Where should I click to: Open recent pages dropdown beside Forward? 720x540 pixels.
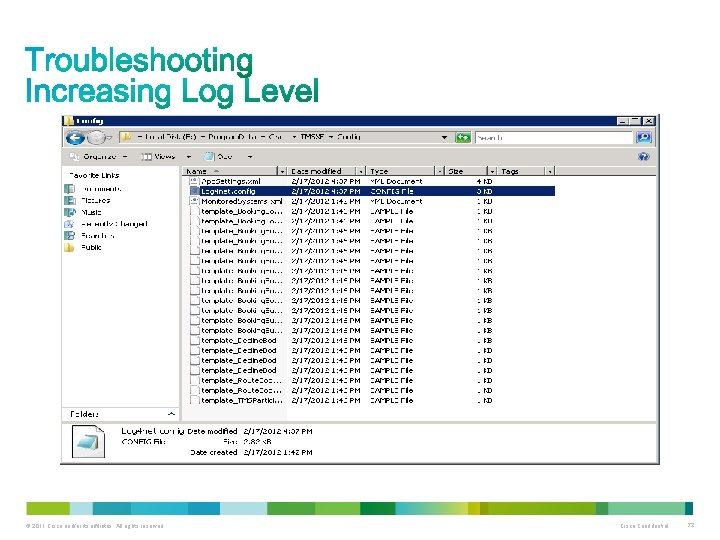click(x=109, y=138)
